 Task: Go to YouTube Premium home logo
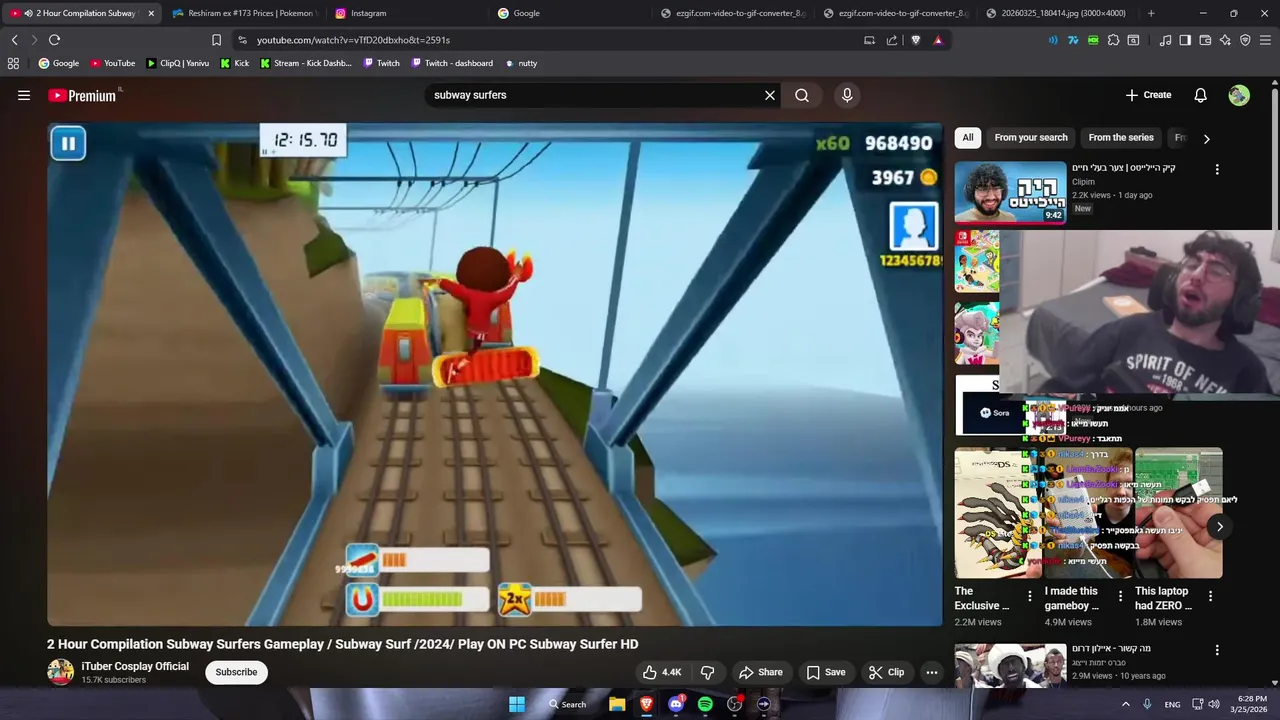coord(84,95)
